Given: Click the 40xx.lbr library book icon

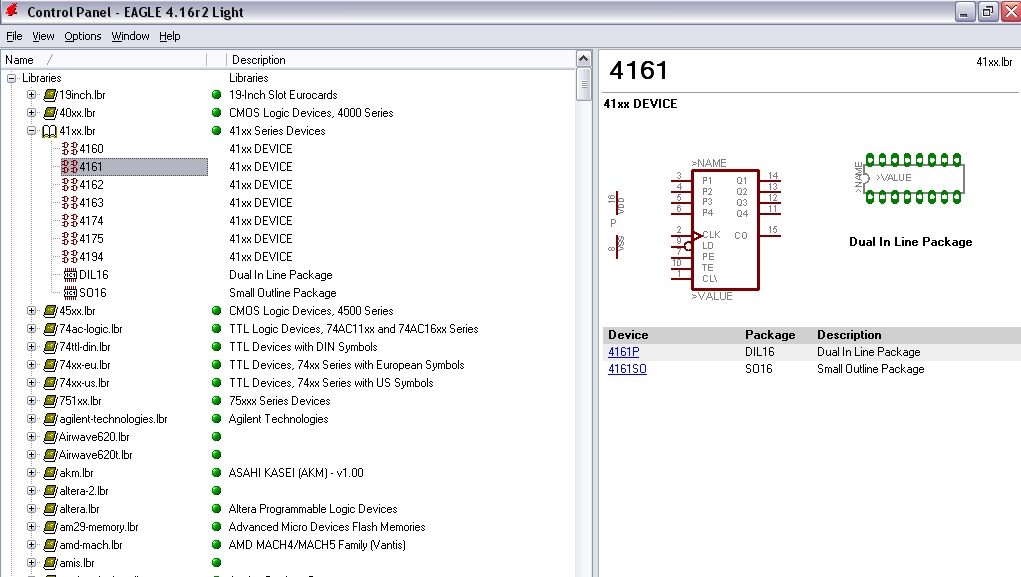Looking at the screenshot, I should pos(50,113).
